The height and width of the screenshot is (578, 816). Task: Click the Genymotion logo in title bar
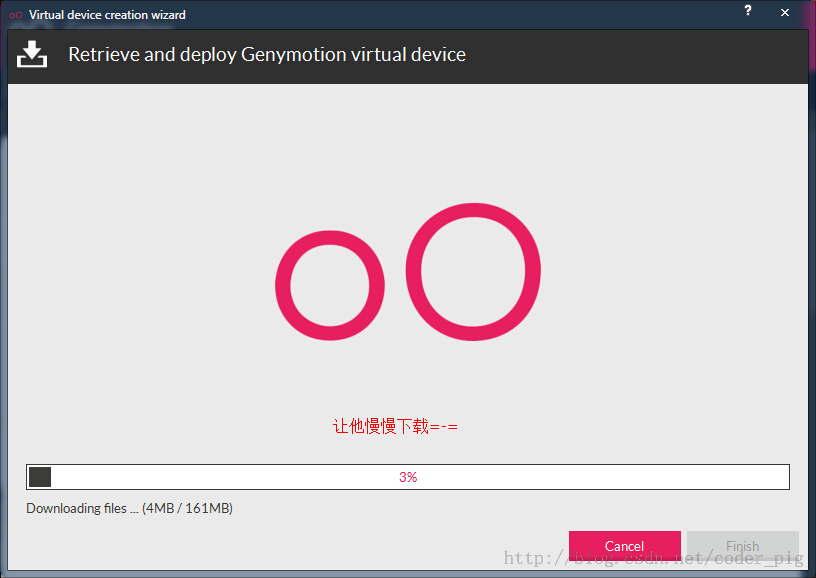click(x=15, y=15)
